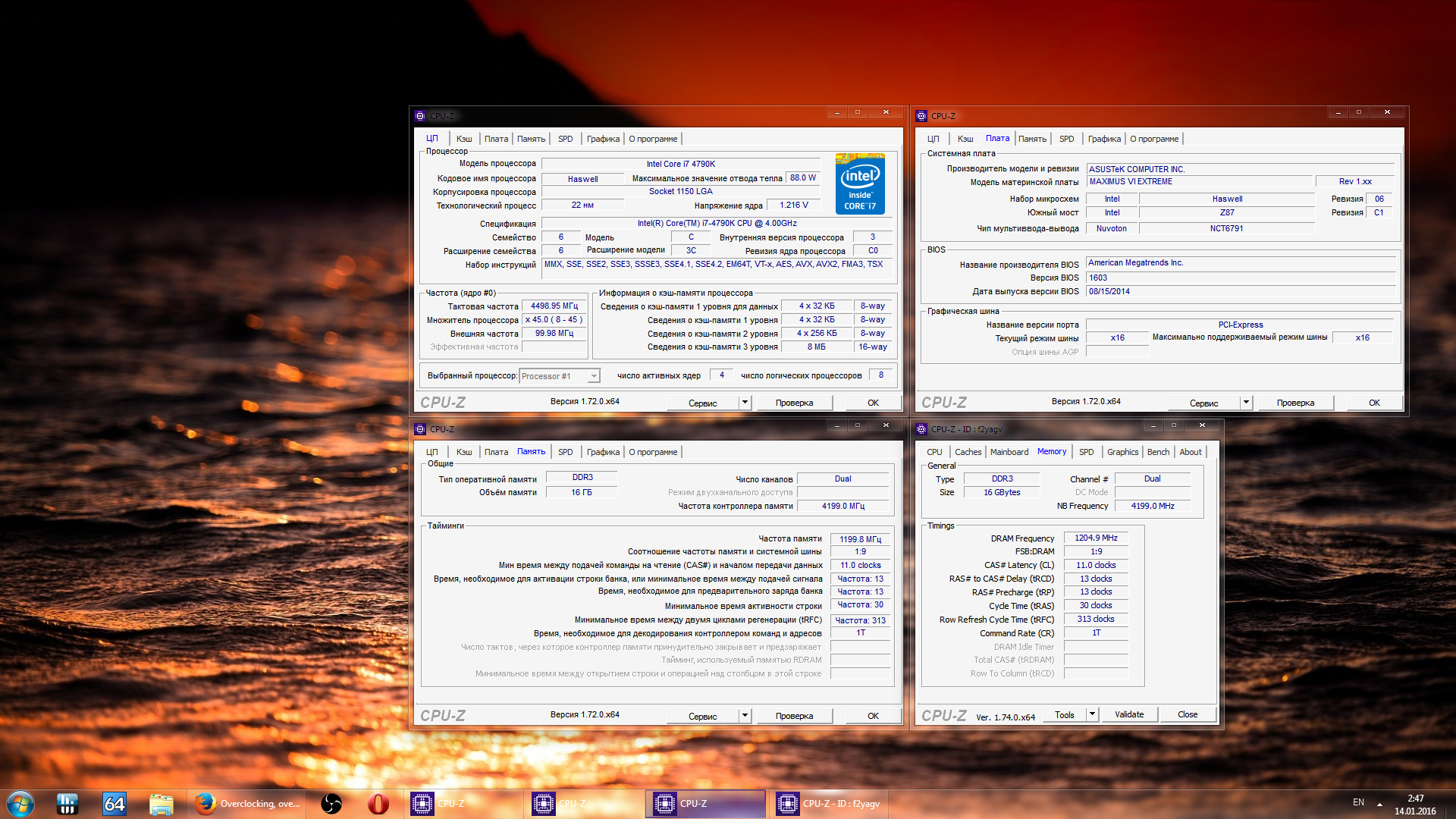Open SPD tab in Плата window
The width and height of the screenshot is (1456, 819).
click(x=1066, y=139)
